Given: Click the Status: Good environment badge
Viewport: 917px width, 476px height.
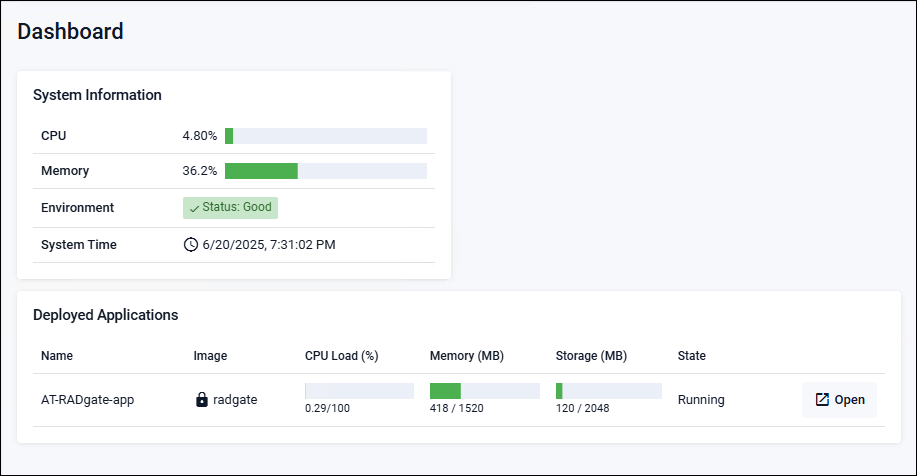Looking at the screenshot, I should tap(230, 208).
